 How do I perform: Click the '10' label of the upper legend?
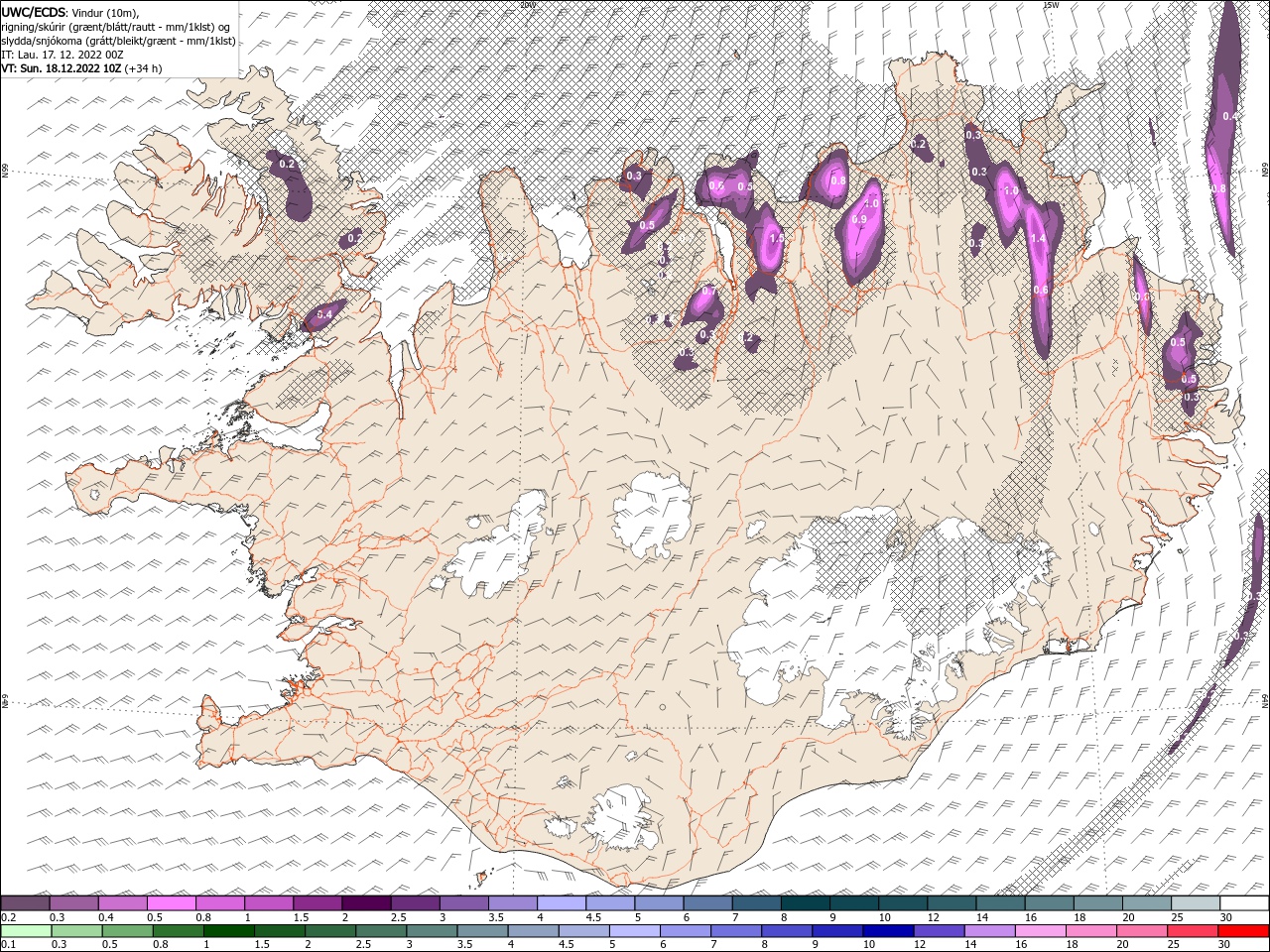(x=884, y=917)
